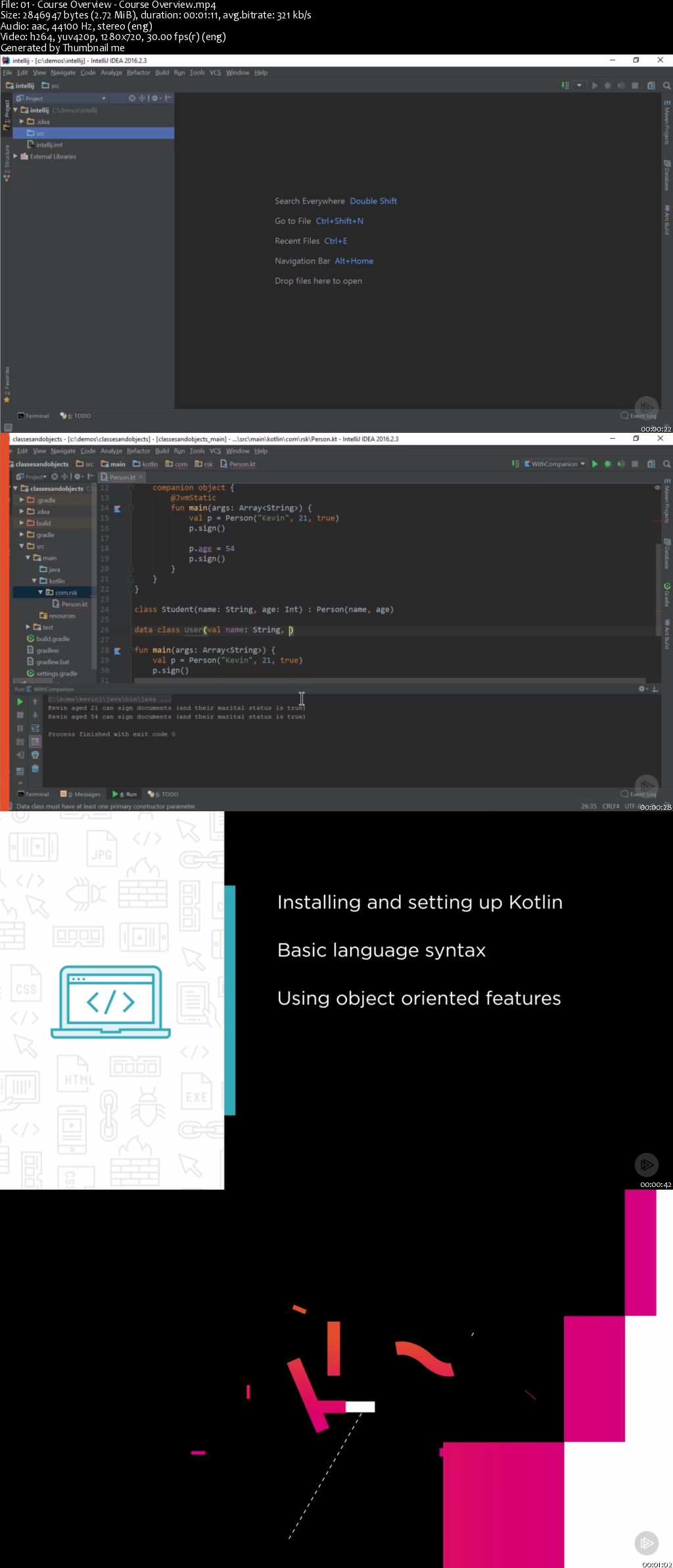Open Project Structure in intellij window toolbar
Viewport: 673px width, 1568px height.
click(651, 85)
